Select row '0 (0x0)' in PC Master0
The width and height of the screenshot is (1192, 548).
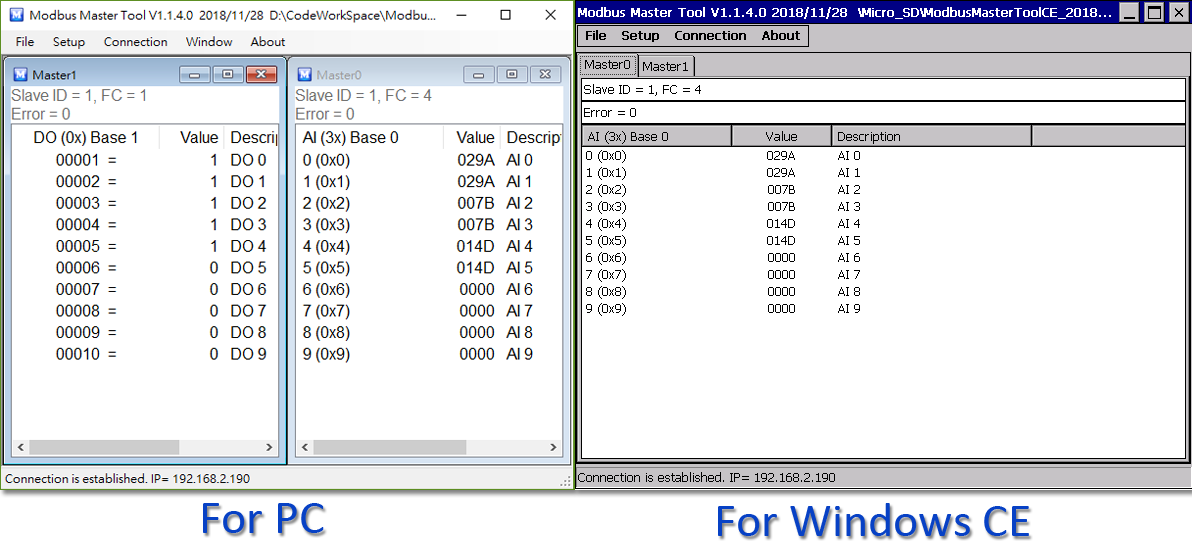[x=430, y=160]
